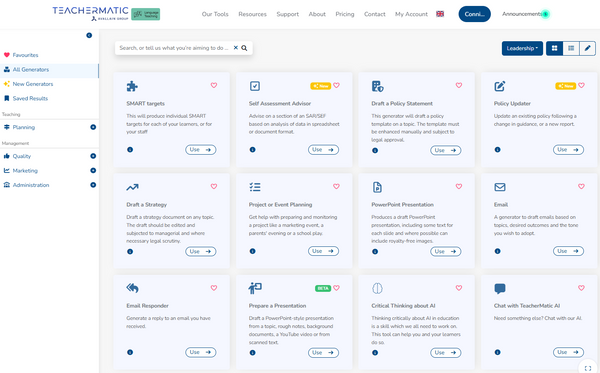This screenshot has width=600, height=373.
Task: Open New Generators in sidebar
Action: point(33,84)
